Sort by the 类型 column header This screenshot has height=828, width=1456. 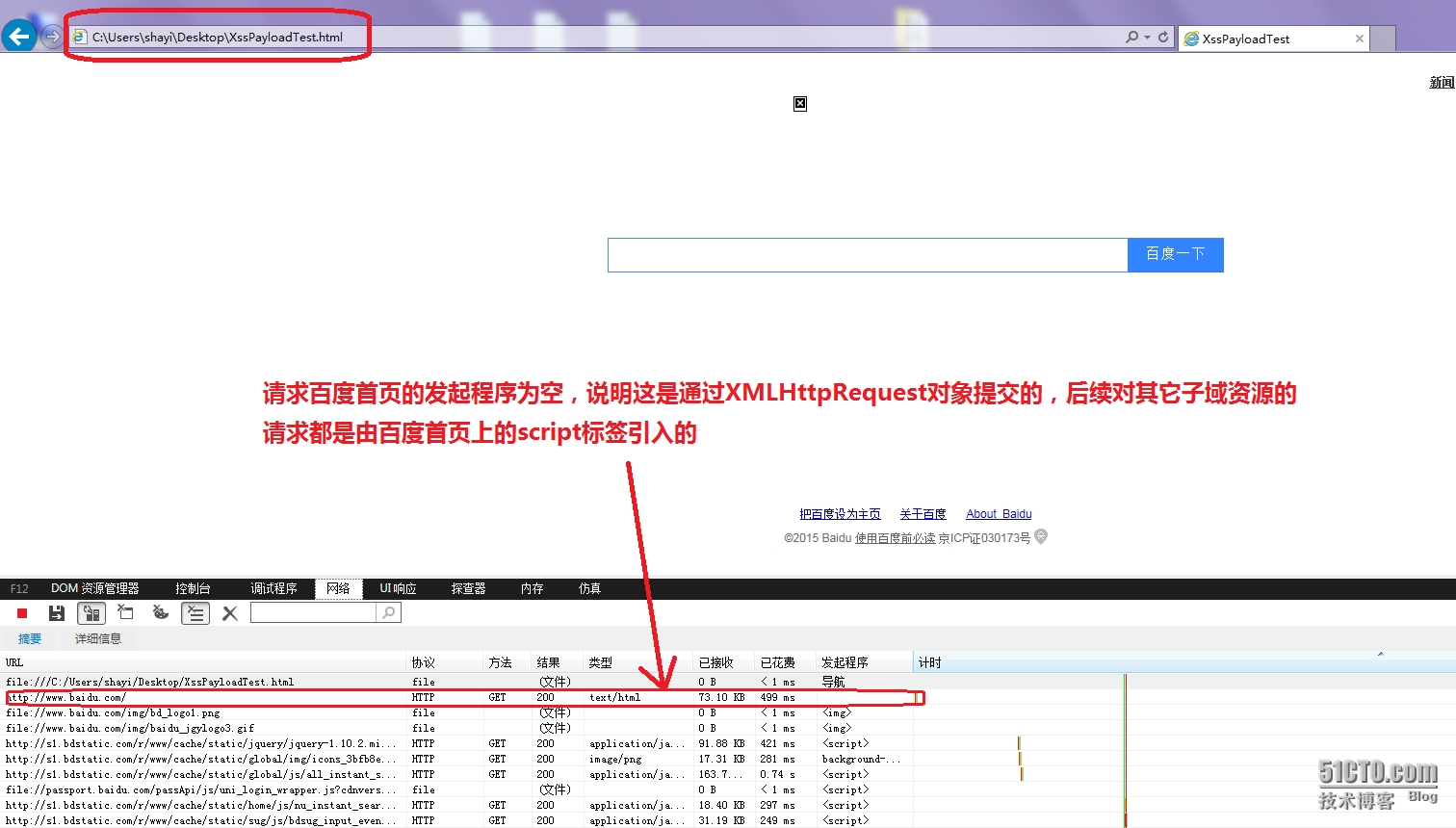(x=637, y=662)
